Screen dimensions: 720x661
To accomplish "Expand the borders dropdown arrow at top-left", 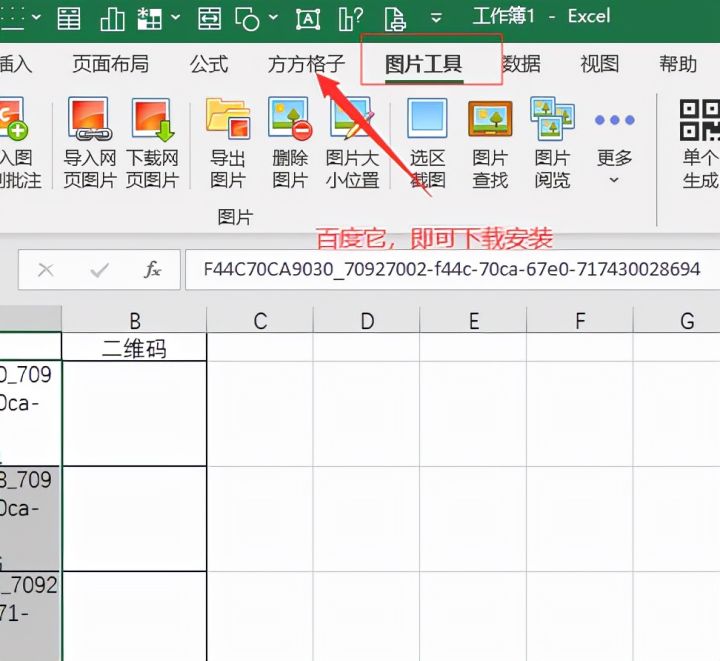I will click(x=36, y=18).
